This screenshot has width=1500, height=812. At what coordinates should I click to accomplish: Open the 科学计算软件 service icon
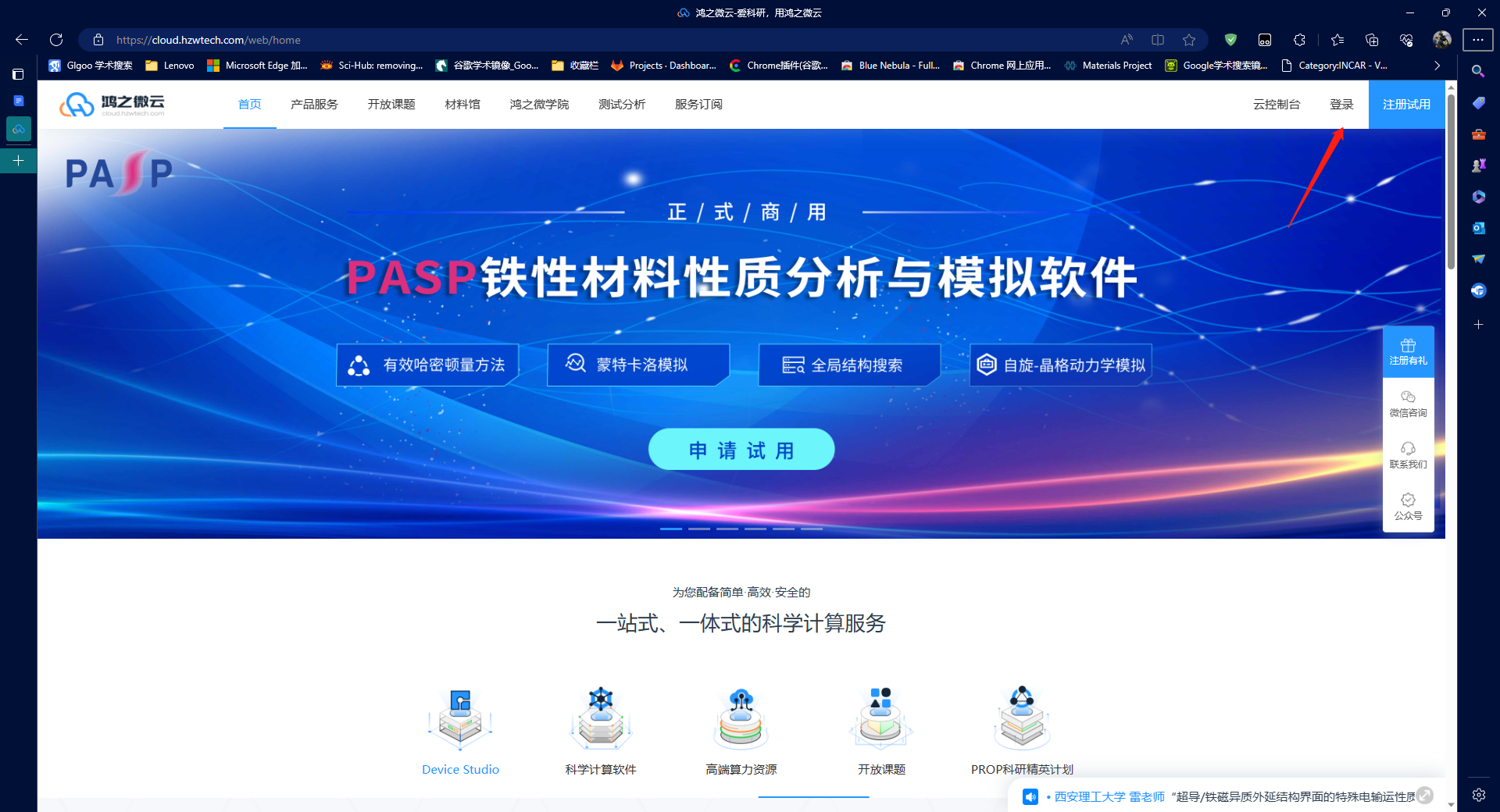pyautogui.click(x=600, y=718)
